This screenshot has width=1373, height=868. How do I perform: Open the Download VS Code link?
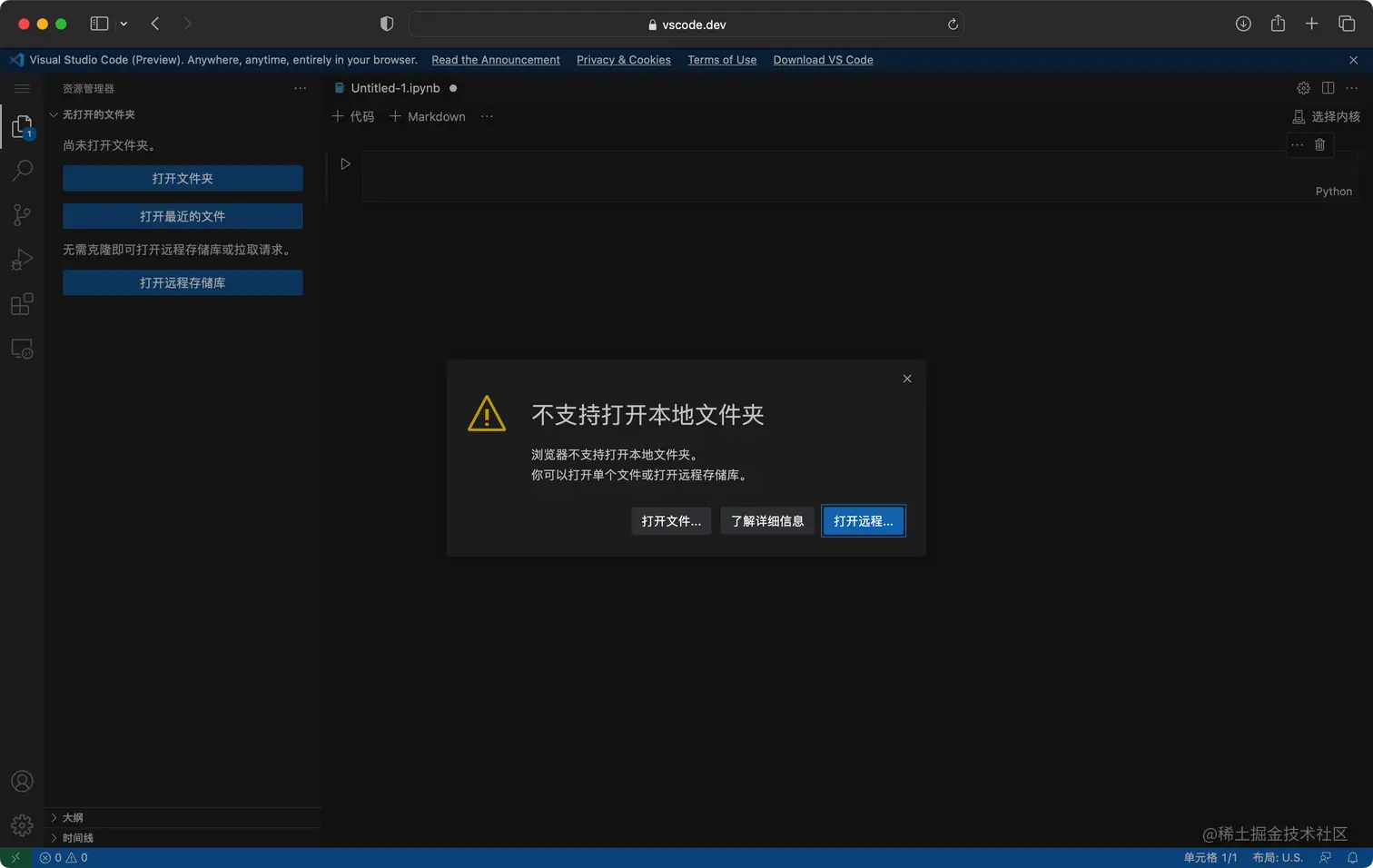click(x=823, y=60)
